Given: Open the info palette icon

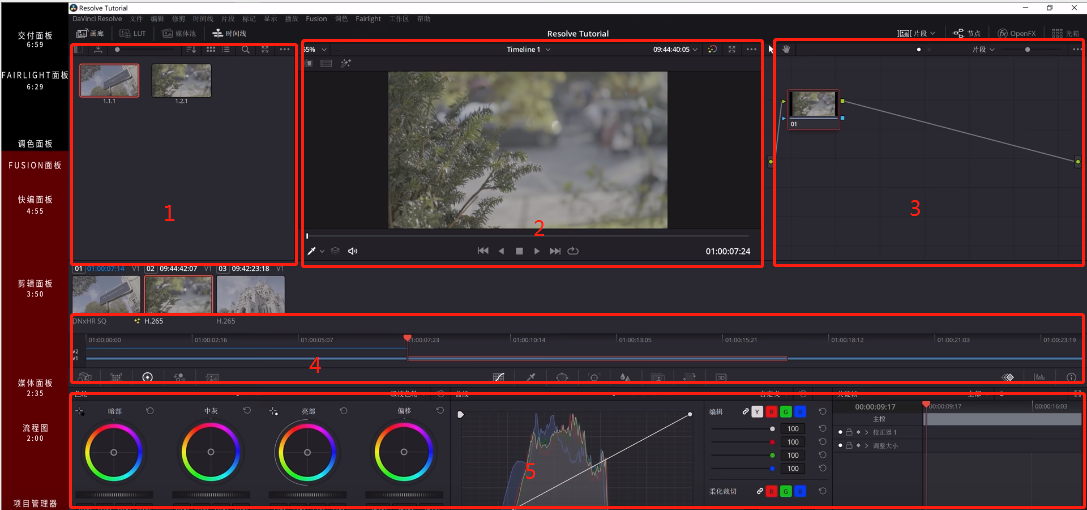Looking at the screenshot, I should (1071, 377).
